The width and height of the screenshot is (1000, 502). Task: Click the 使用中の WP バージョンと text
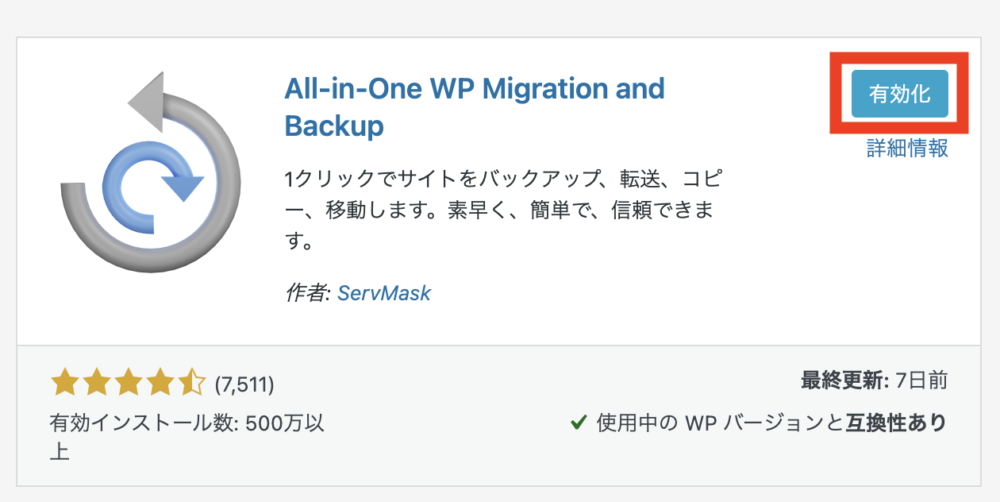[x=721, y=422]
